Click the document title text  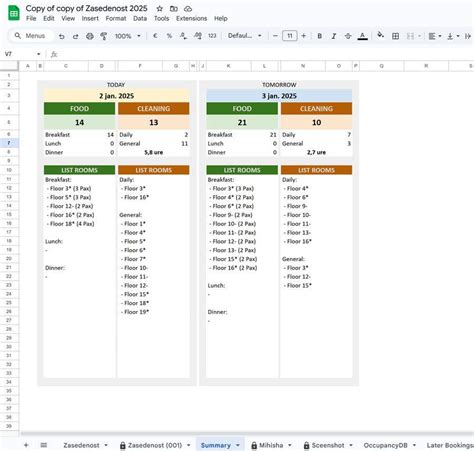click(x=86, y=8)
